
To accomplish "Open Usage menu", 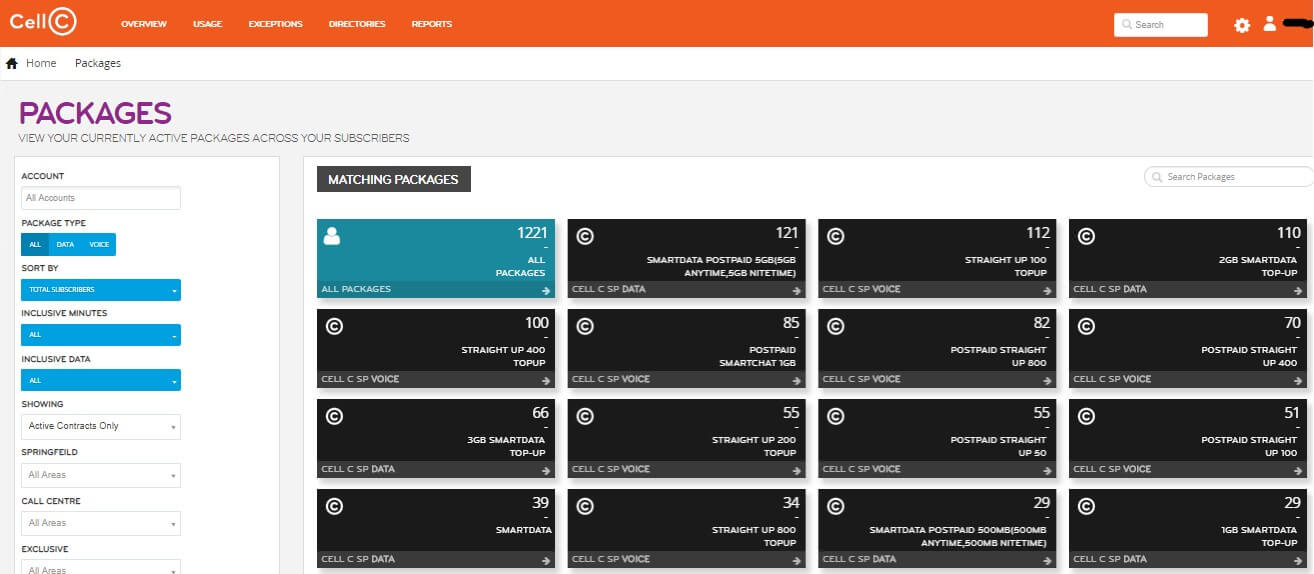I will (x=208, y=24).
